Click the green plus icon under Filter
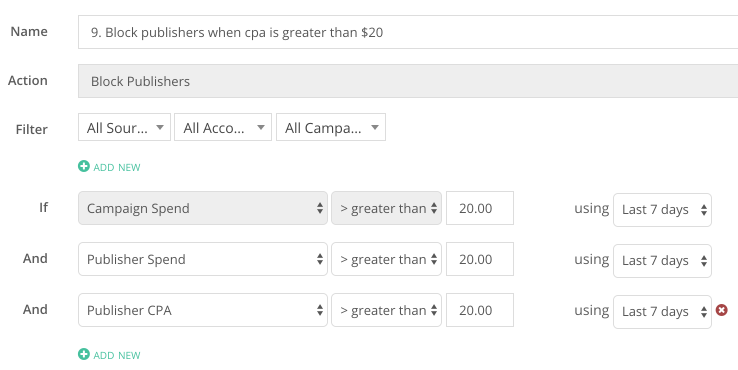 [84, 166]
